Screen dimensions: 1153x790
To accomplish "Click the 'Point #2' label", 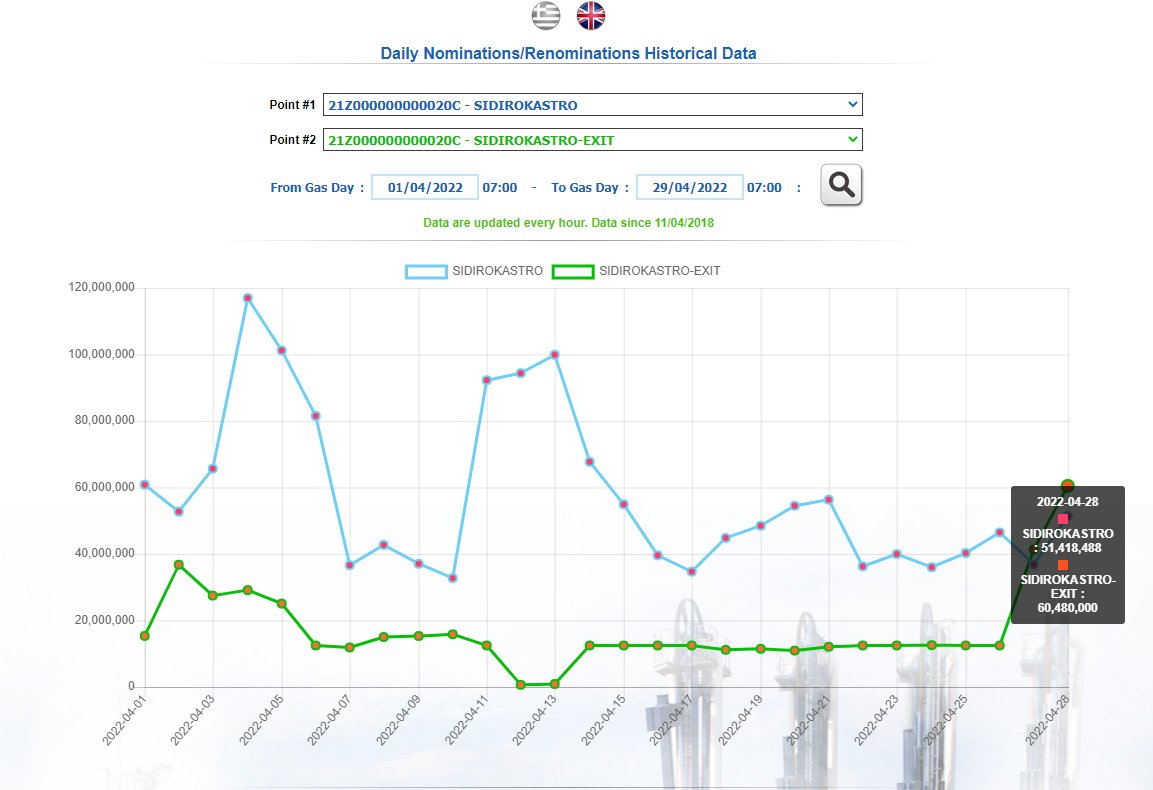I will point(293,140).
